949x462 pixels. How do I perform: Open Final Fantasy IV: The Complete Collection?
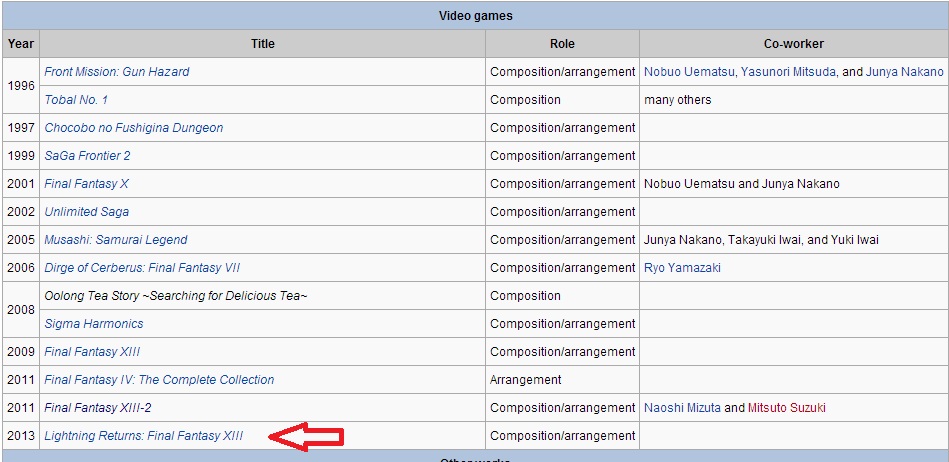[x=159, y=380]
